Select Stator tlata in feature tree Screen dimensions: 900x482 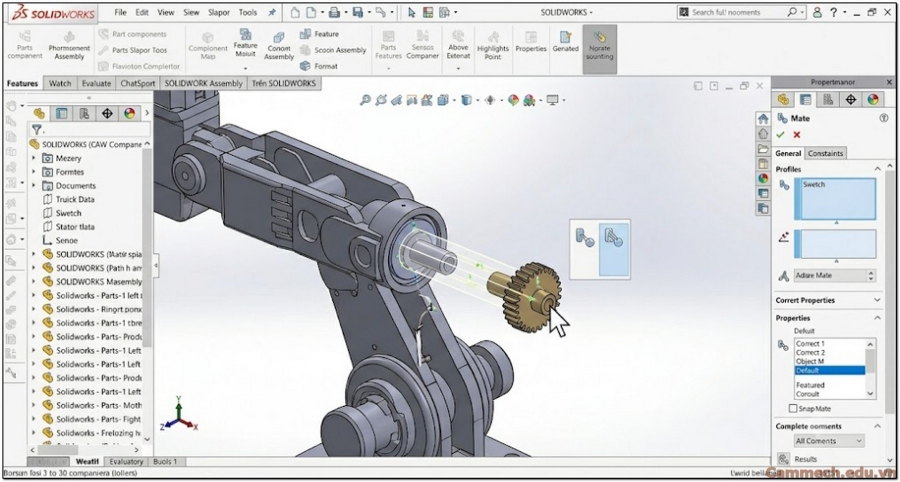[75, 227]
